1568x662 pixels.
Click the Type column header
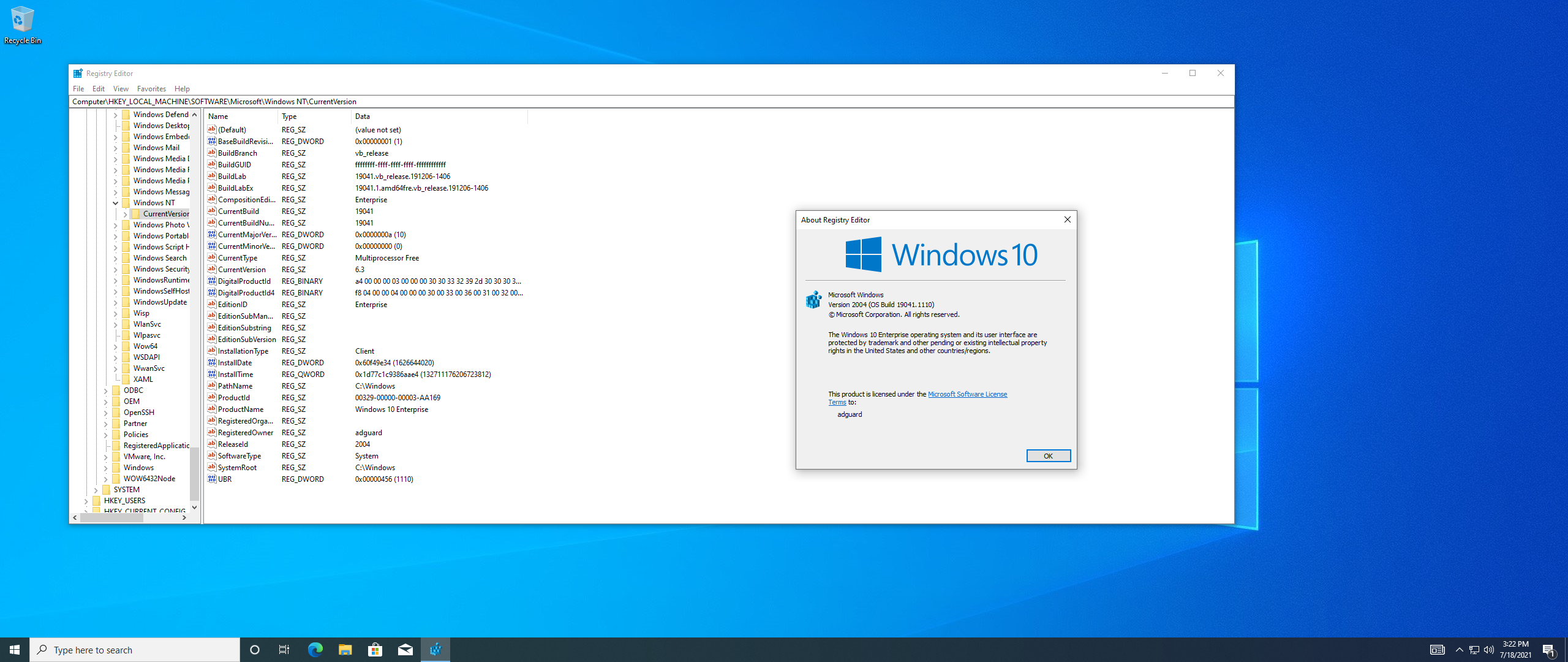[x=315, y=116]
